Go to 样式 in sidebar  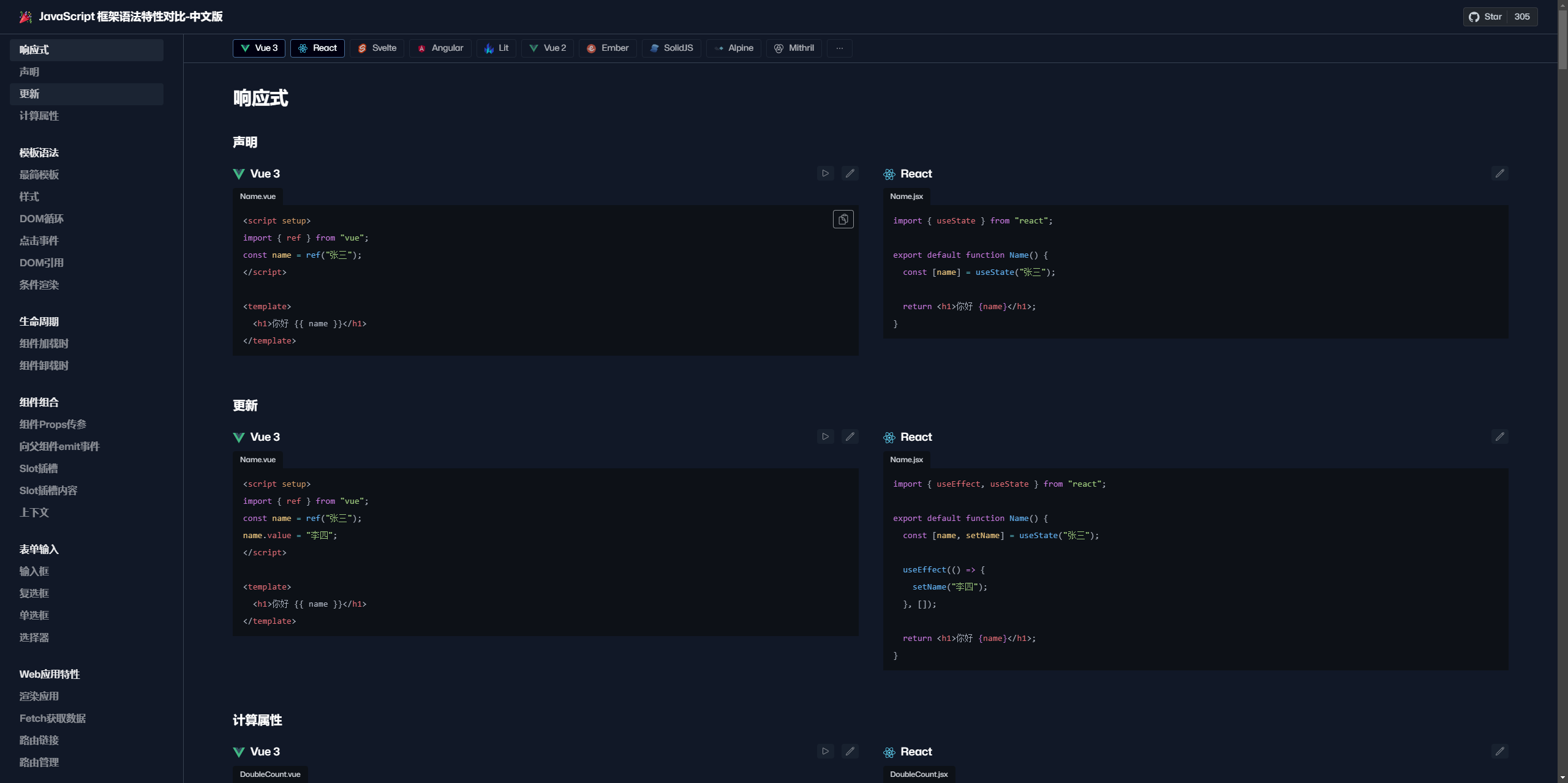tap(86, 197)
